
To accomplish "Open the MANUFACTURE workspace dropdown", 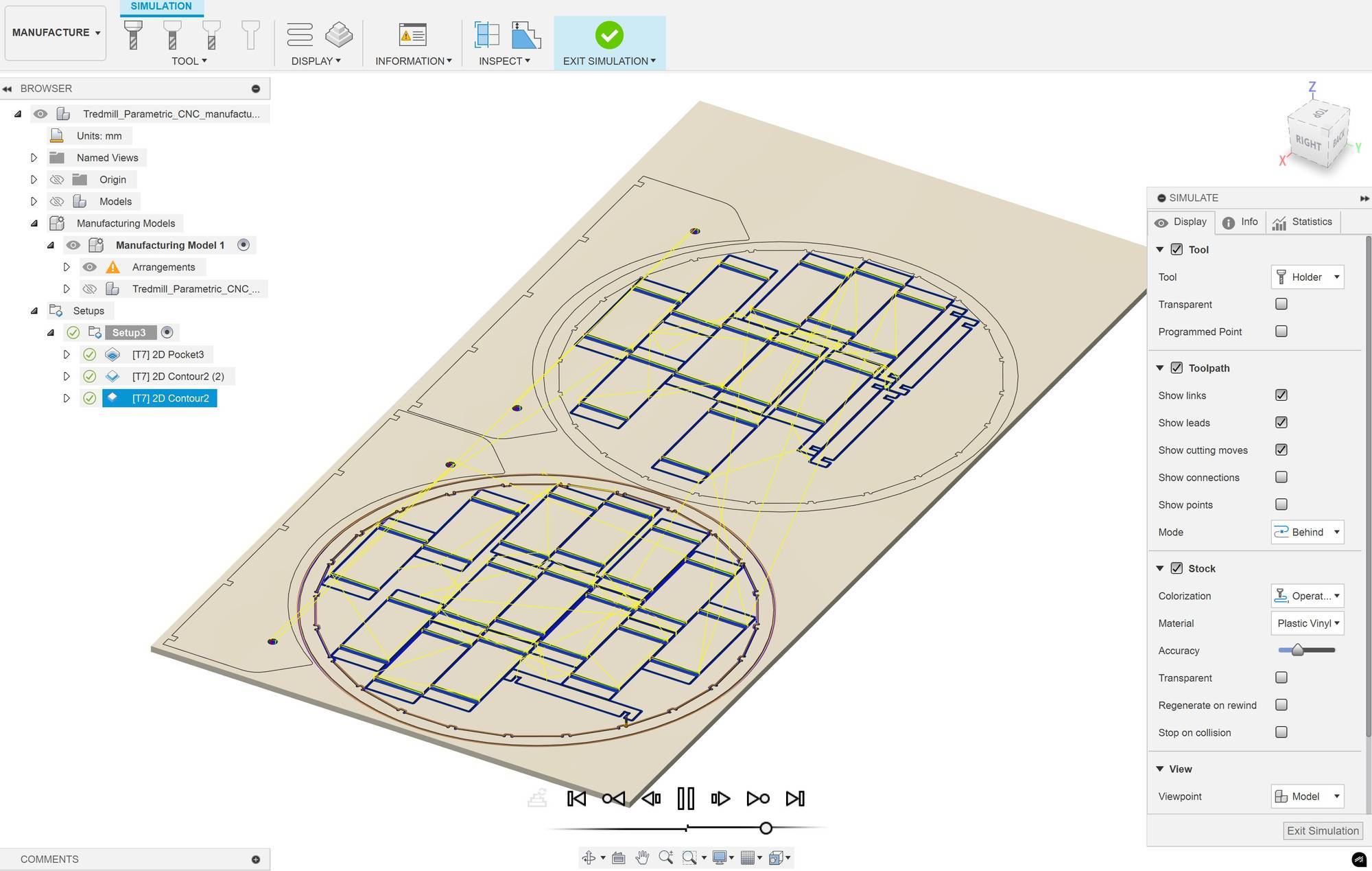I will (x=56, y=33).
